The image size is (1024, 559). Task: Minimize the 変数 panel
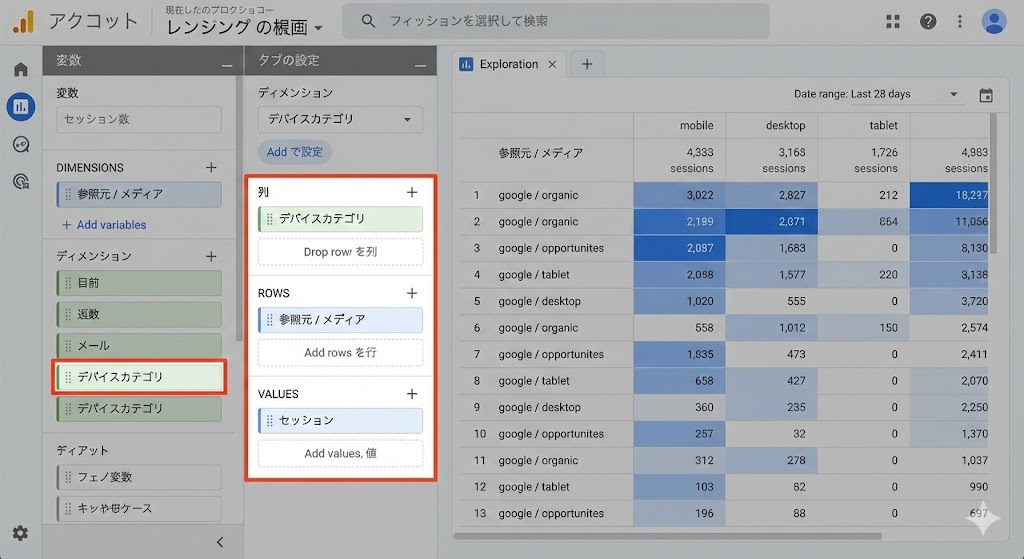(x=227, y=65)
